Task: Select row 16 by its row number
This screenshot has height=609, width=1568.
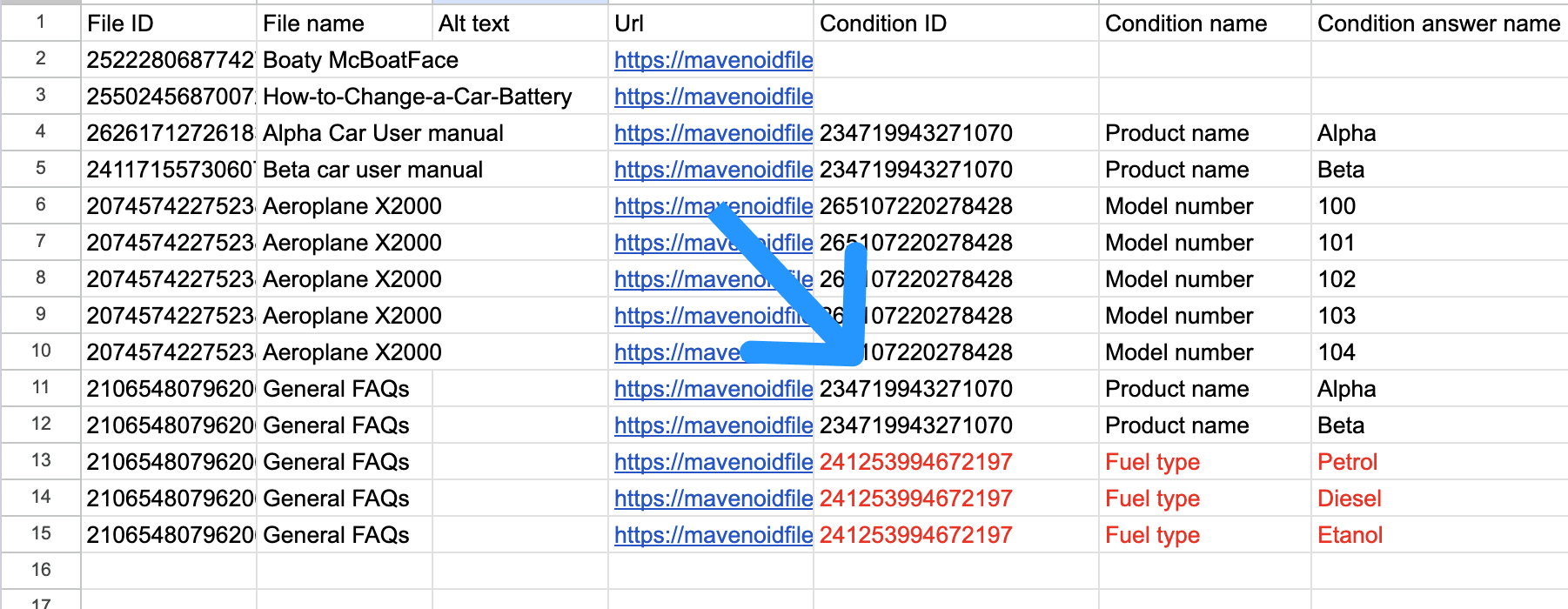Action: tap(41, 570)
